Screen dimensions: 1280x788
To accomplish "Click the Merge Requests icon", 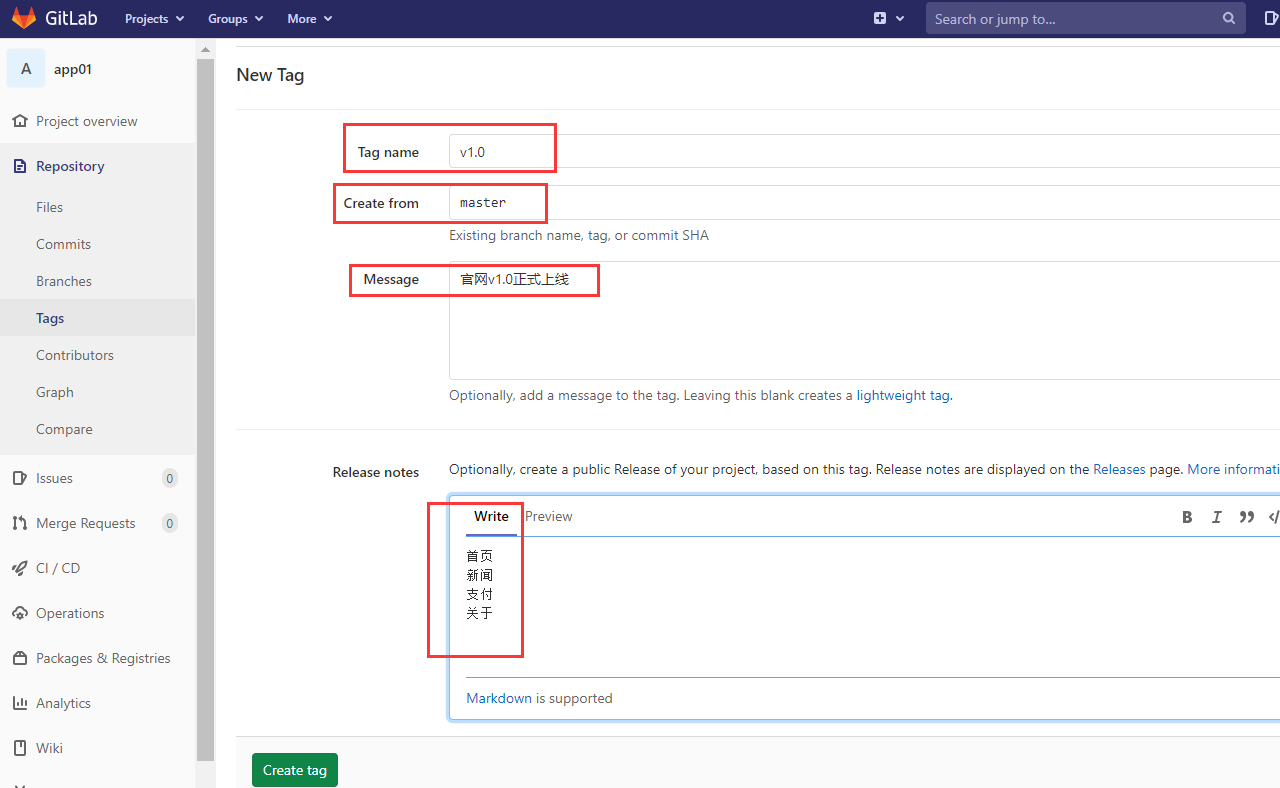I will (19, 523).
